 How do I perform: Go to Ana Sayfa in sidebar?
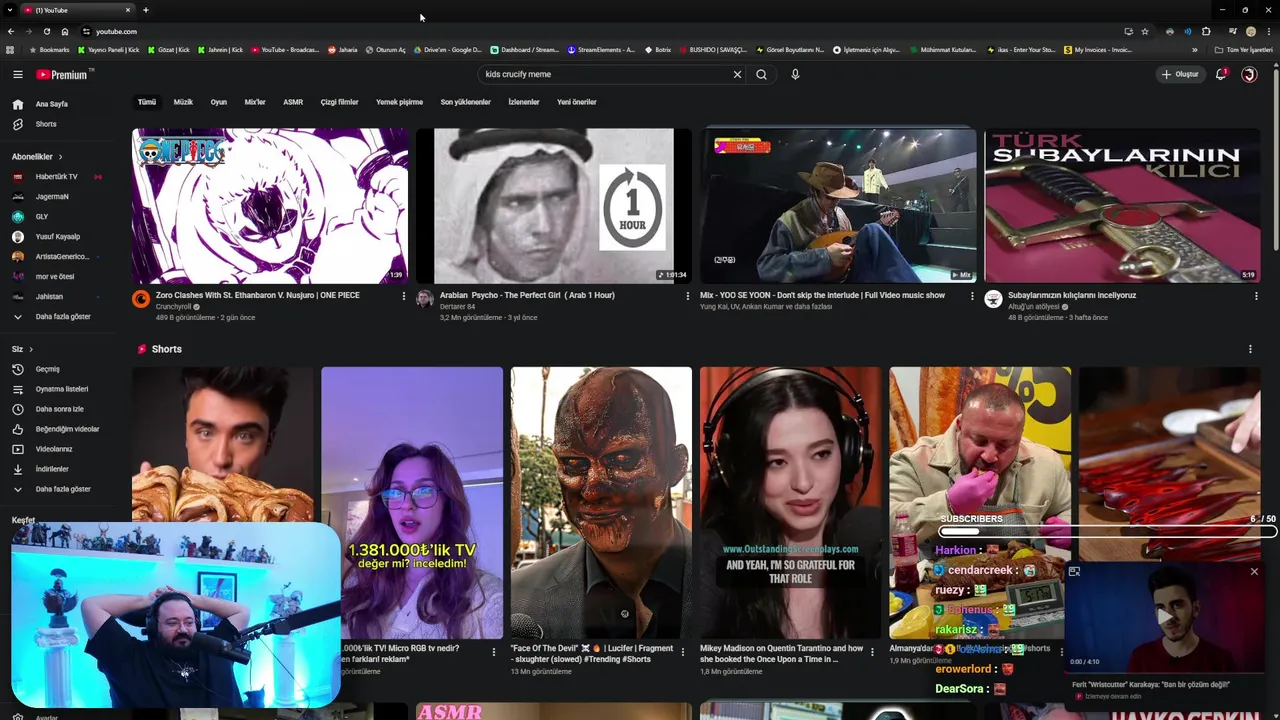(x=51, y=104)
